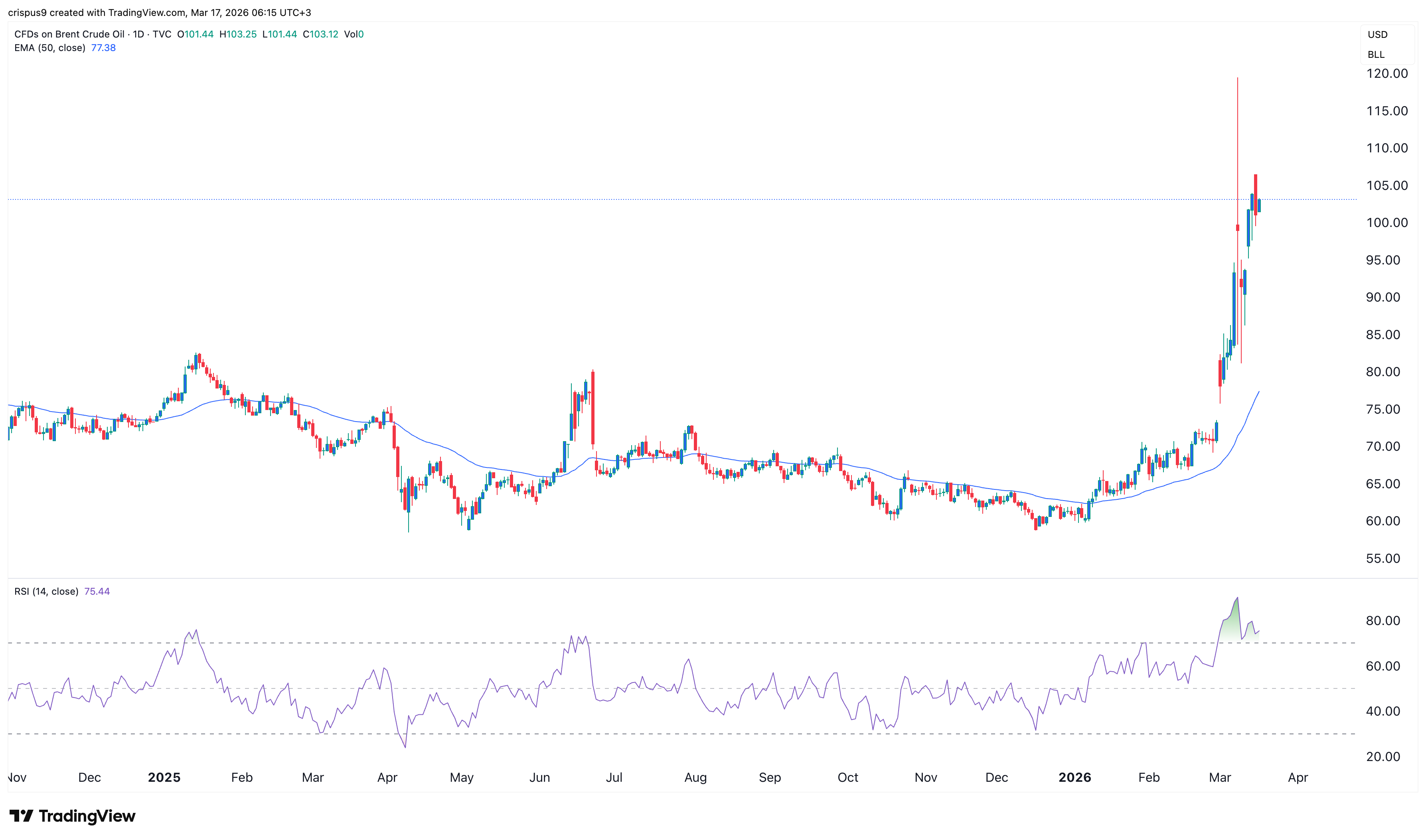The image size is (1426, 840).
Task: Click the TradingView wordmark text
Action: point(87,816)
